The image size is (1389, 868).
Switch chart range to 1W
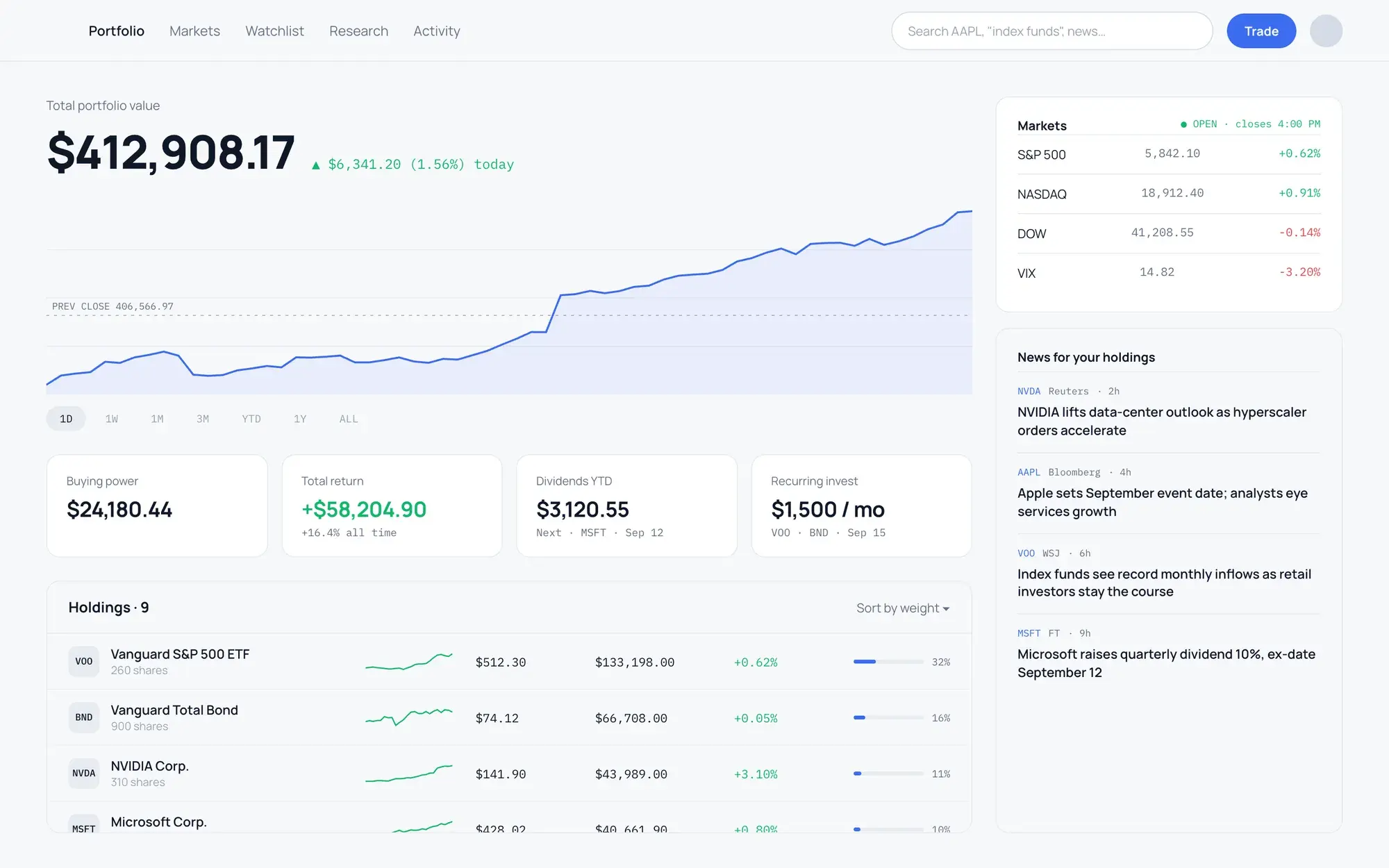coord(112,419)
